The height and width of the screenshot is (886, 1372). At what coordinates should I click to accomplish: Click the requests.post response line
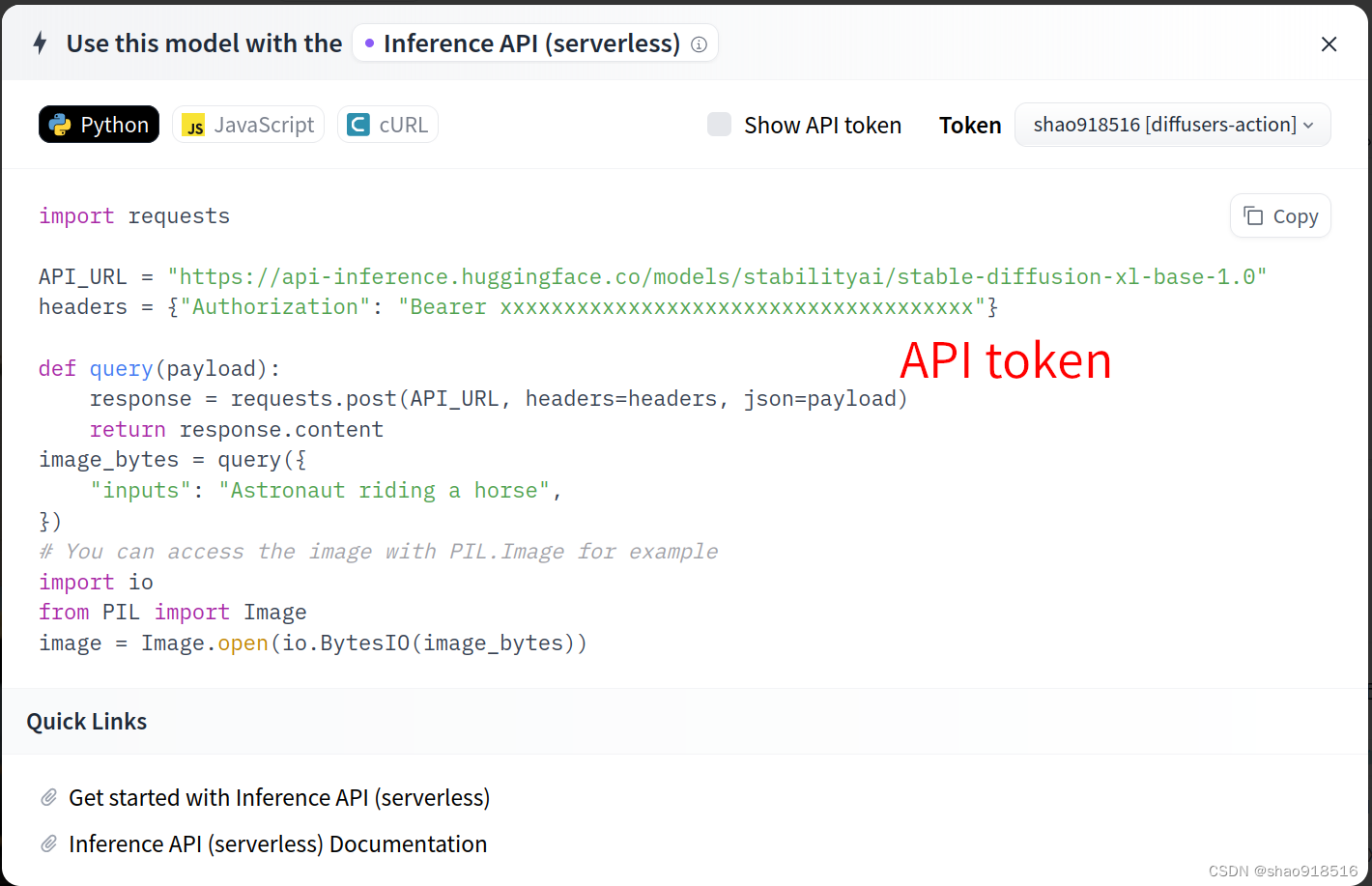tap(499, 398)
